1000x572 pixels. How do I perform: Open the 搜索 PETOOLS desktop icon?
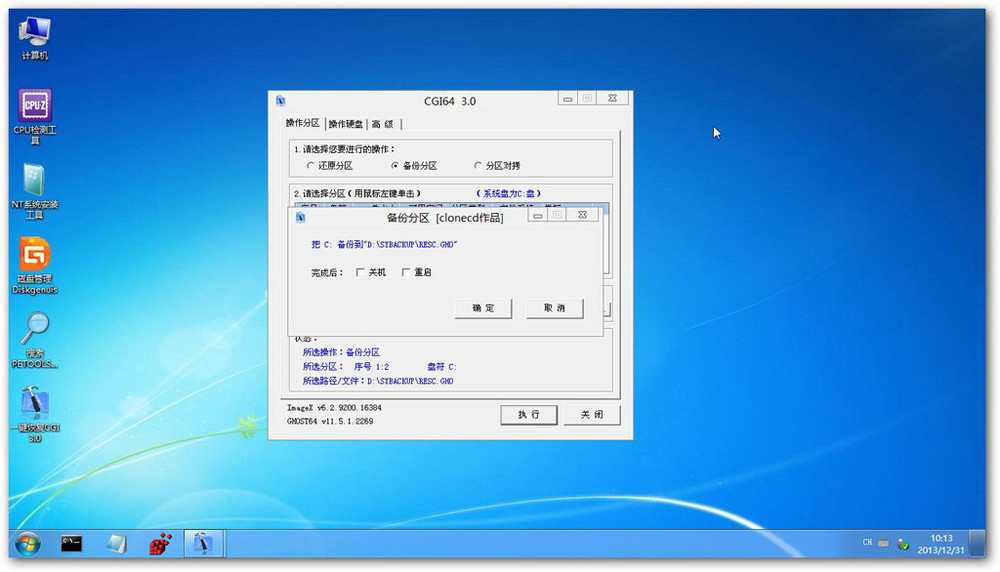coord(34,340)
